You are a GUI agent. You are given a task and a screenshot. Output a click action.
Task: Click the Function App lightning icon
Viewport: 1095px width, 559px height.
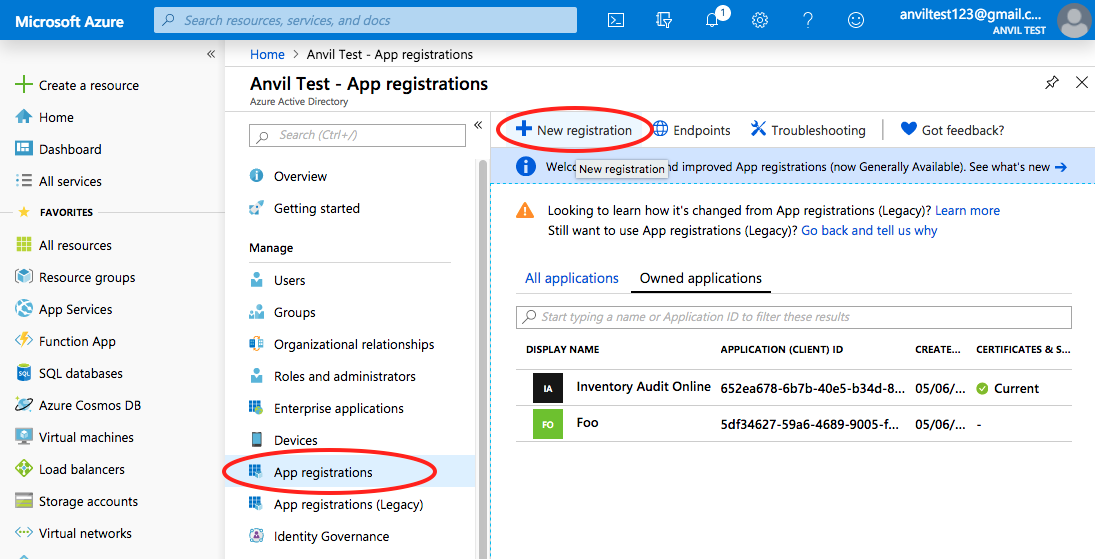[24, 340]
